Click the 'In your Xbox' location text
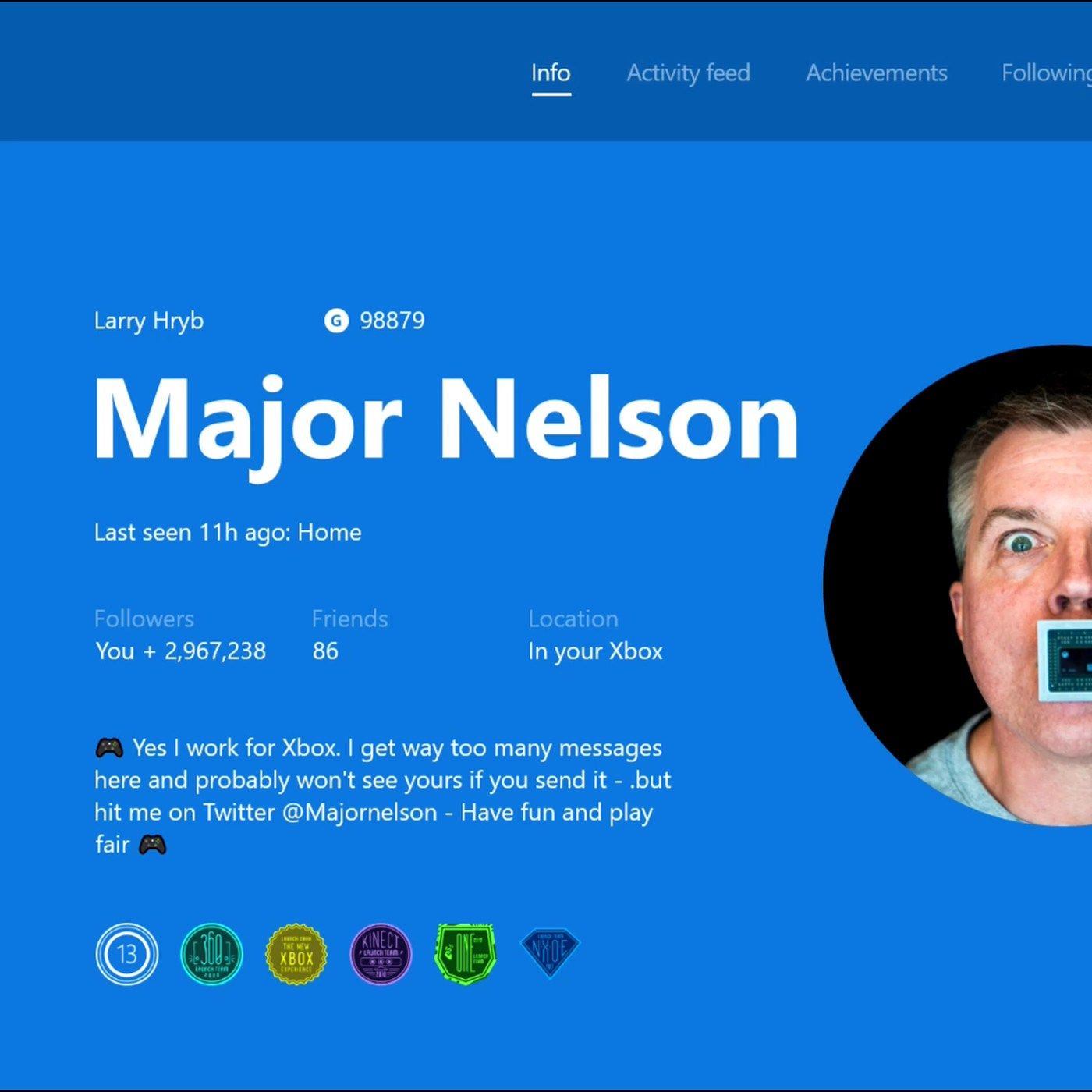The width and height of the screenshot is (1092, 1092). pos(595,651)
